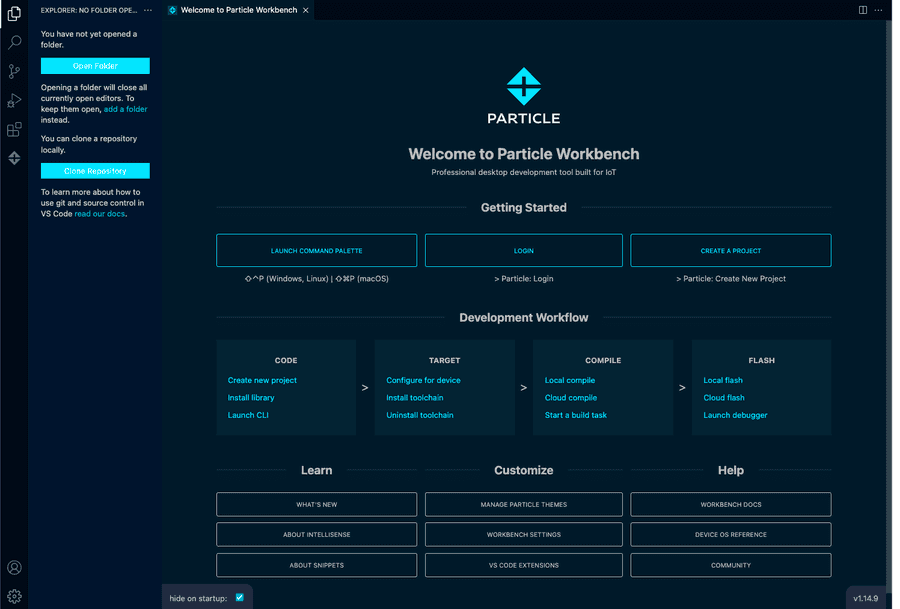Viewport: 900px width, 609px height.
Task: Open the Run and Debug icon
Action: (x=14, y=100)
